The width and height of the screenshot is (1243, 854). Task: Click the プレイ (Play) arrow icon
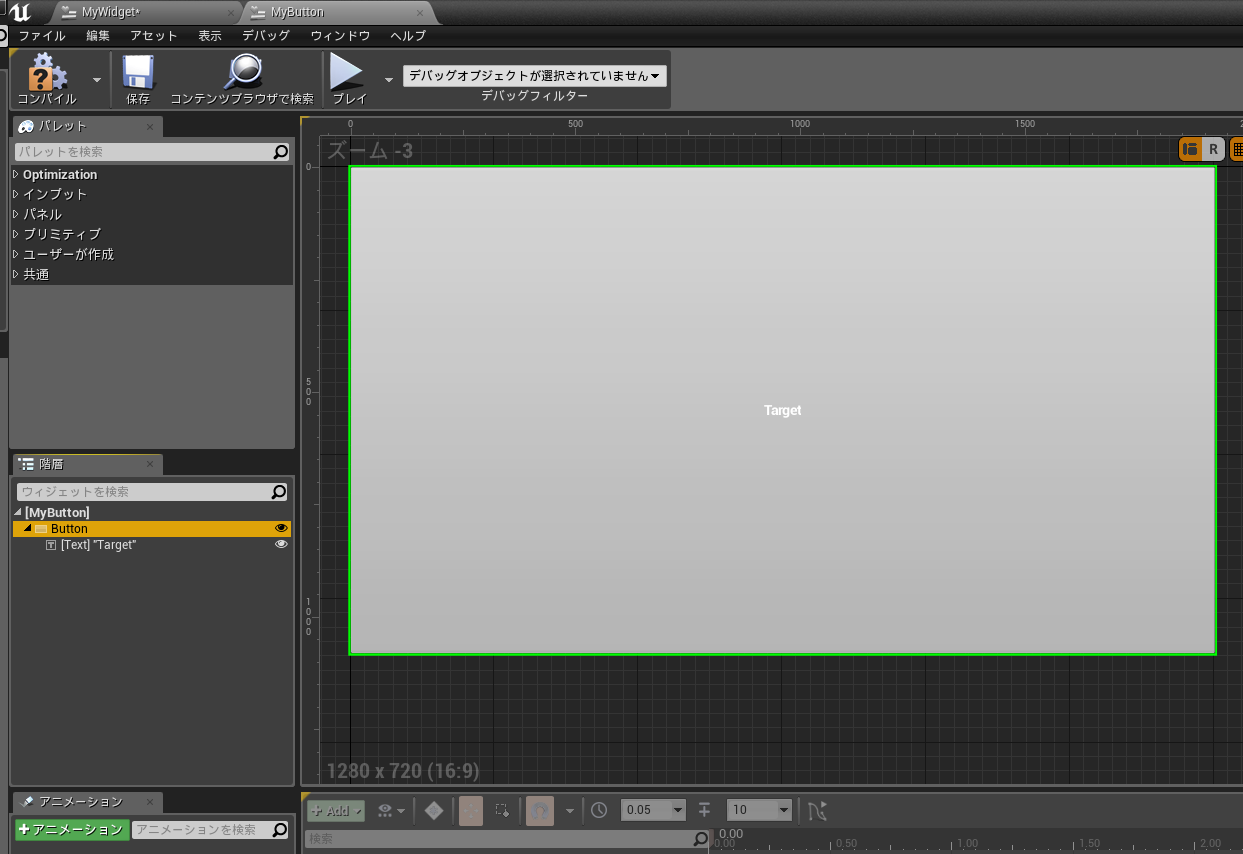[347, 72]
